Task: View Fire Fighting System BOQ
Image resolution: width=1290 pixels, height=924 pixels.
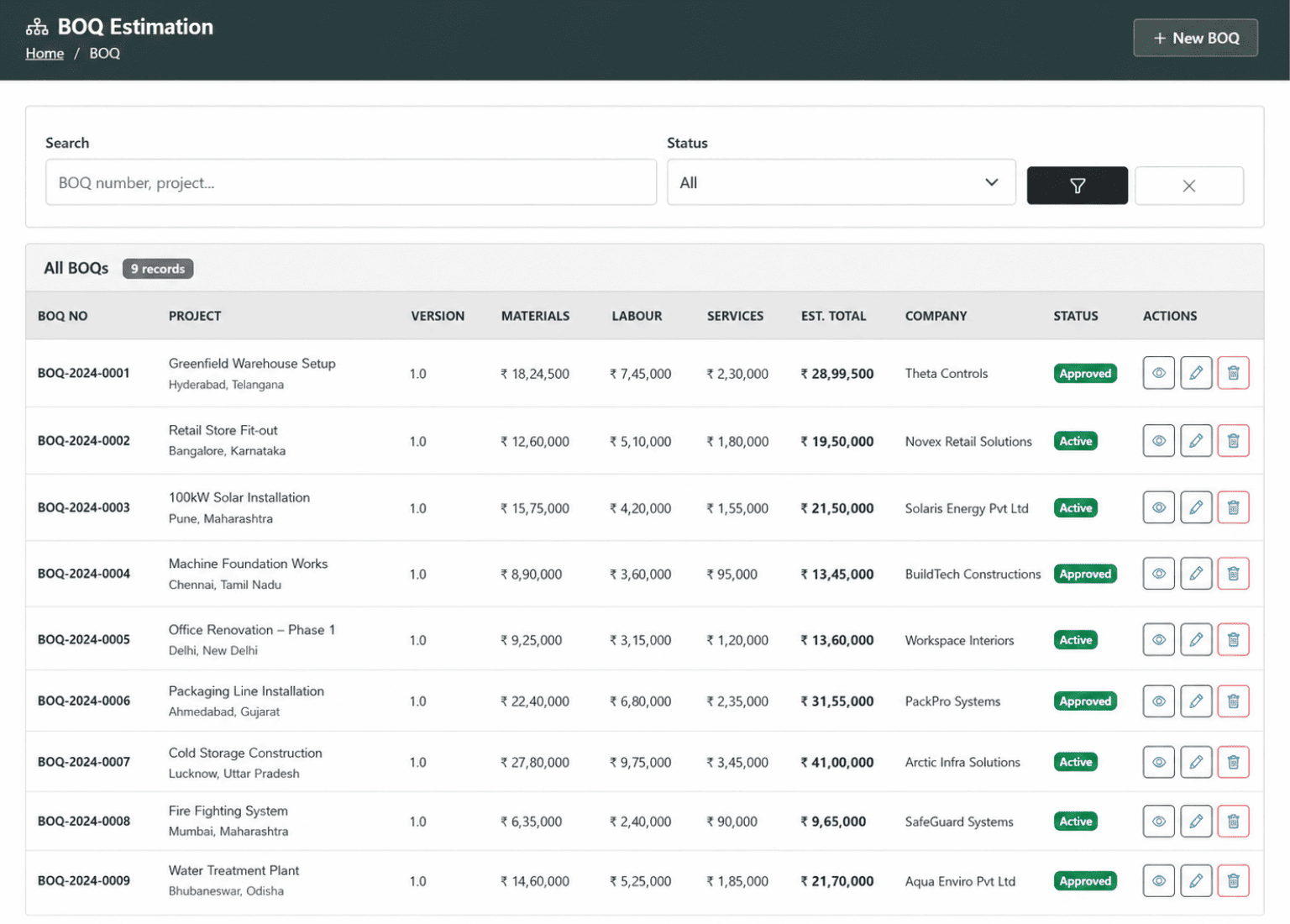Action: [1158, 822]
